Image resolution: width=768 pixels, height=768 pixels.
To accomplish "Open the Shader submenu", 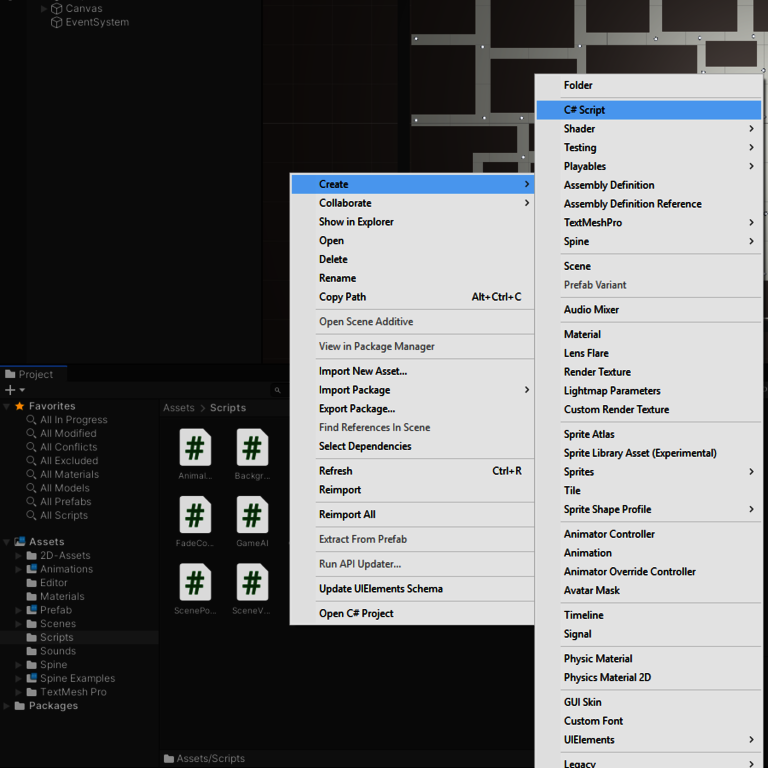I will click(648, 129).
